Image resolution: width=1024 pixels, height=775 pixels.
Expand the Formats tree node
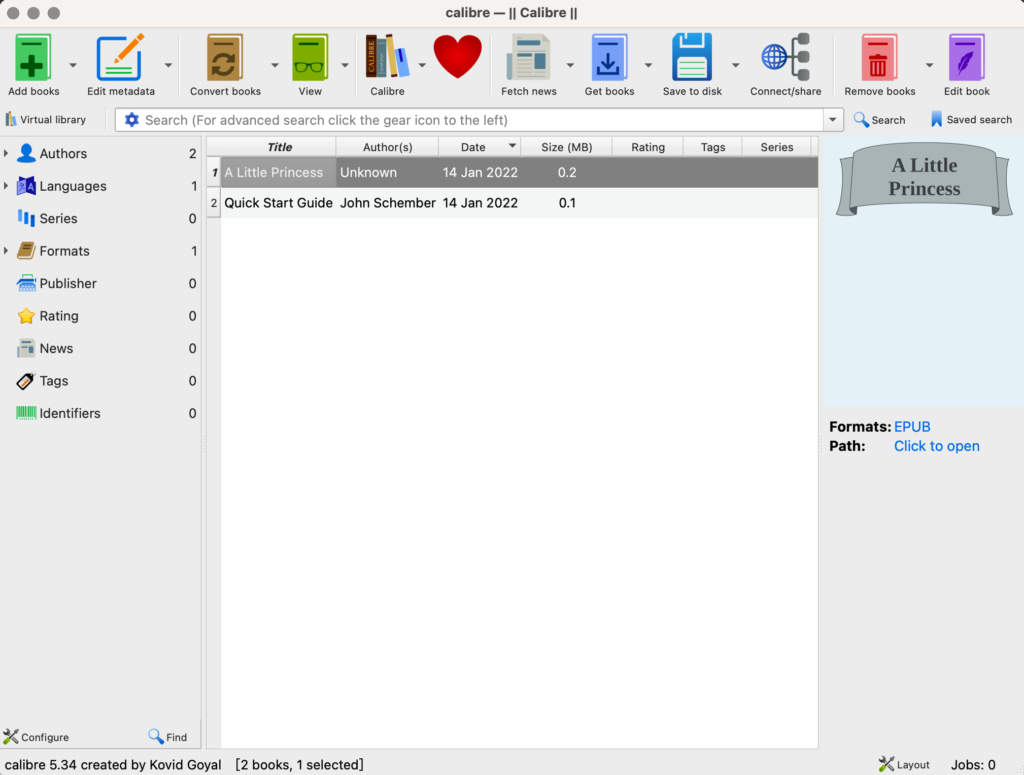coord(6,251)
